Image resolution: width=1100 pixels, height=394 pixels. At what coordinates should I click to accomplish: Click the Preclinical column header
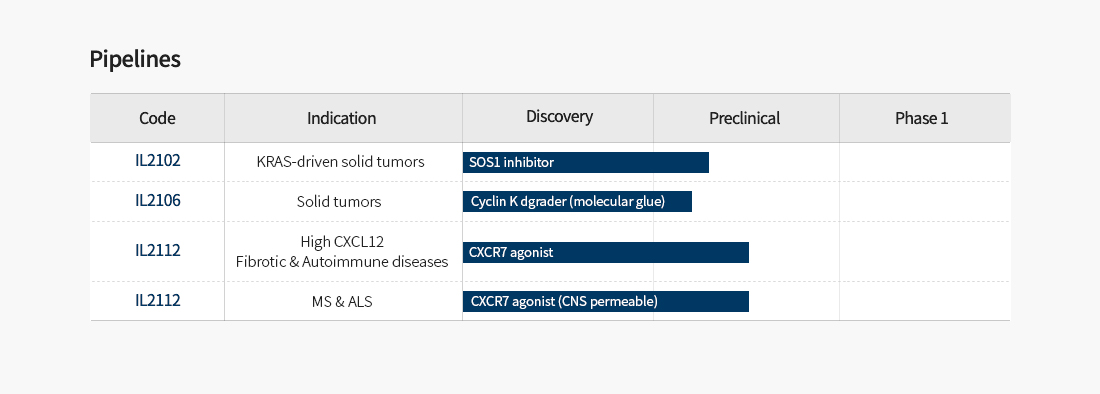pyautogui.click(x=744, y=118)
